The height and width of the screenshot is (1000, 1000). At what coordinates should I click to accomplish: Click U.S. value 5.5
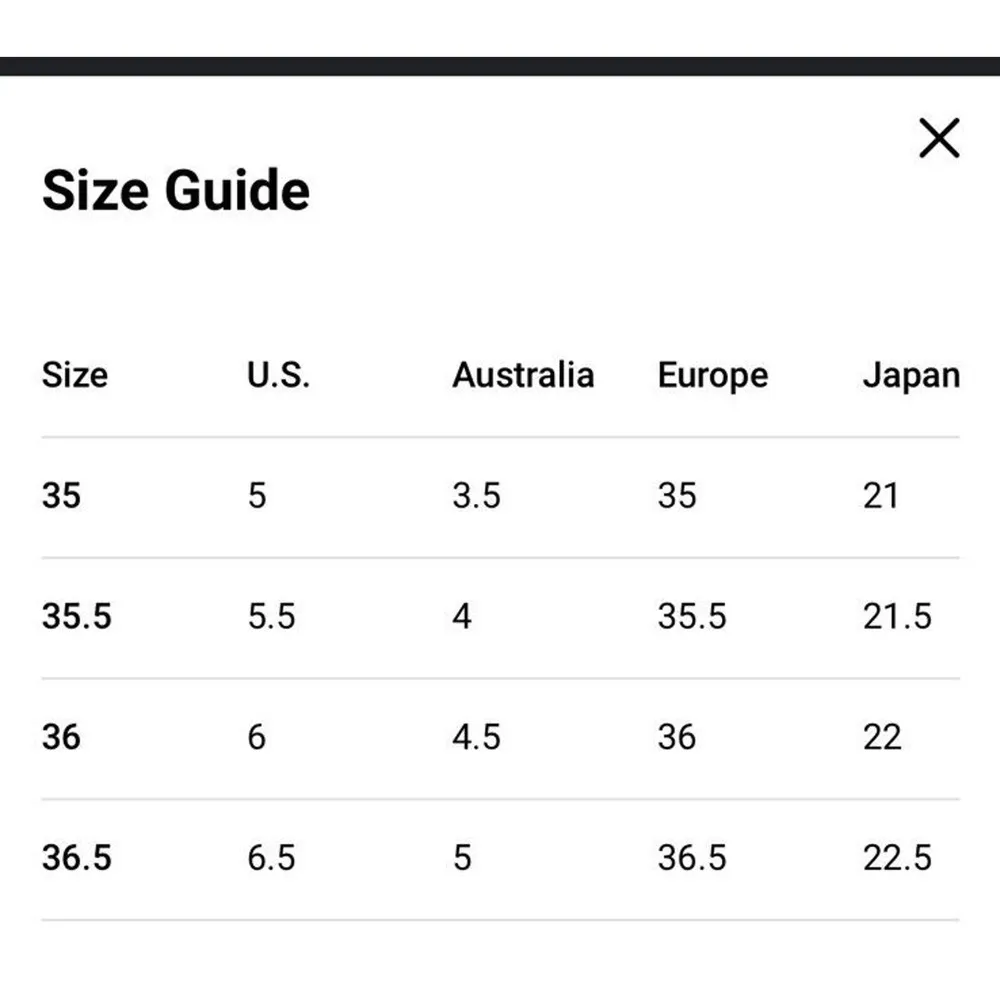click(x=272, y=616)
